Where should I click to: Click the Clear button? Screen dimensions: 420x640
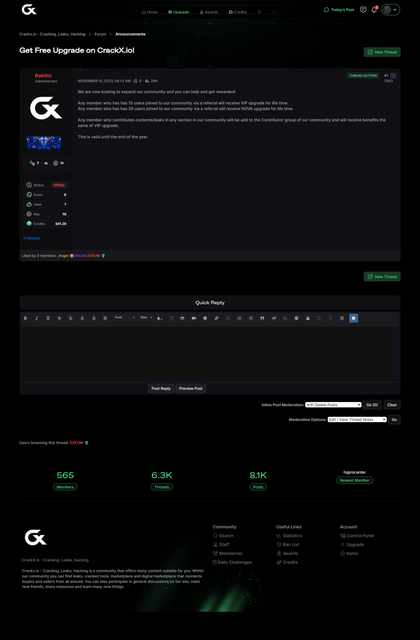click(392, 404)
